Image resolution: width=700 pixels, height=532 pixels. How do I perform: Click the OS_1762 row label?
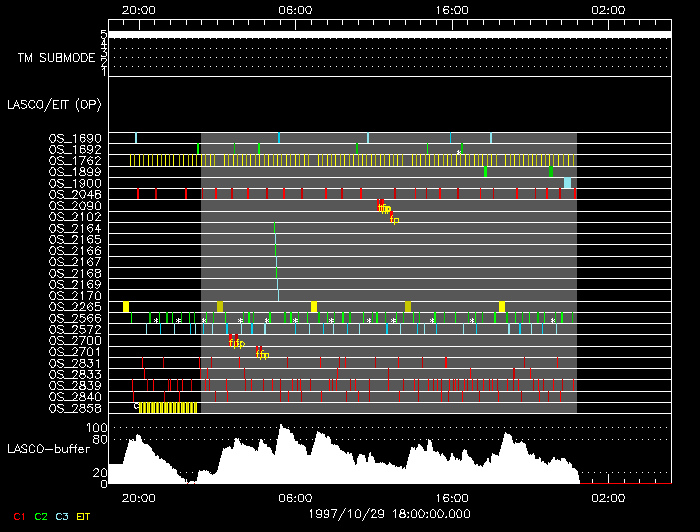pos(75,160)
